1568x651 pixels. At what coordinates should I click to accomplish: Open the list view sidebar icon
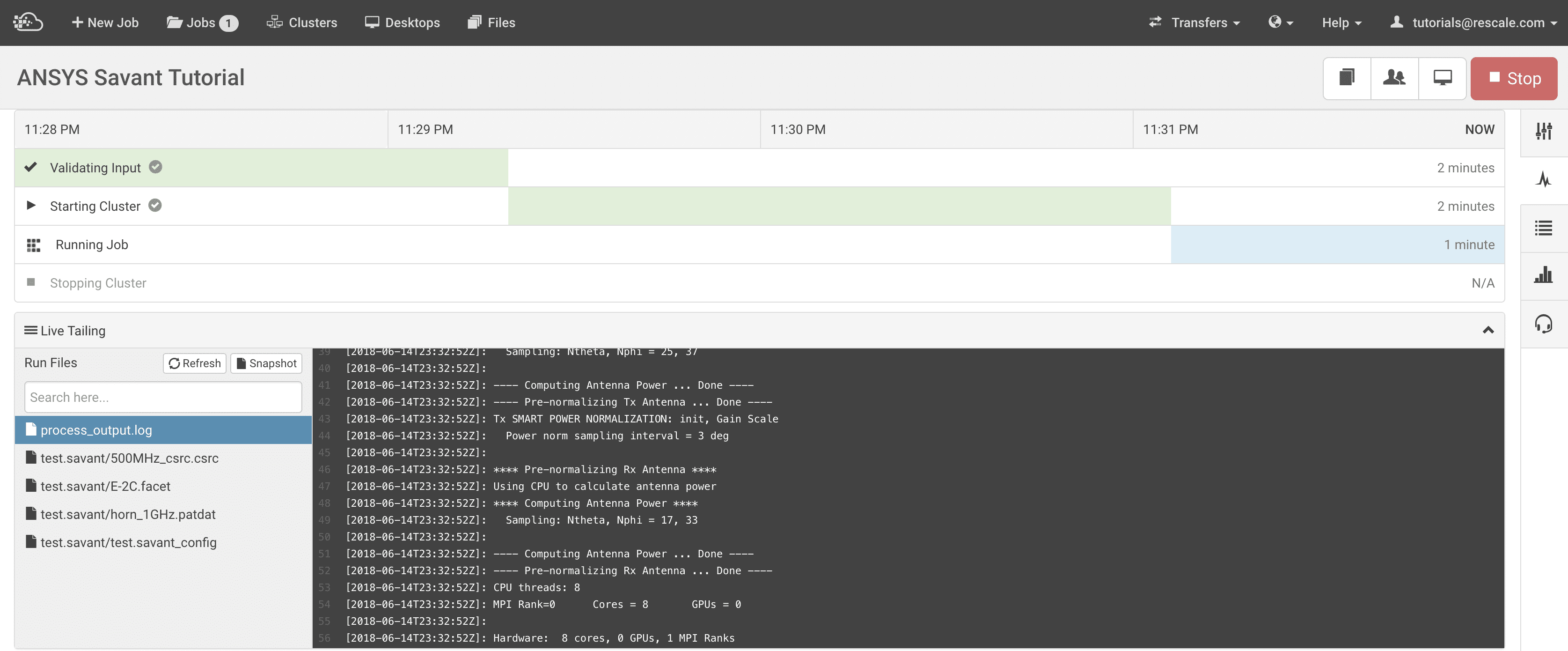coord(1543,228)
